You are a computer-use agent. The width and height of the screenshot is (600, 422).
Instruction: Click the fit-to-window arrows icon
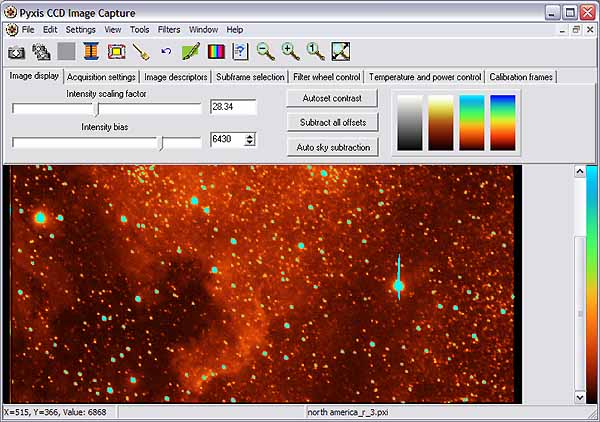click(341, 52)
